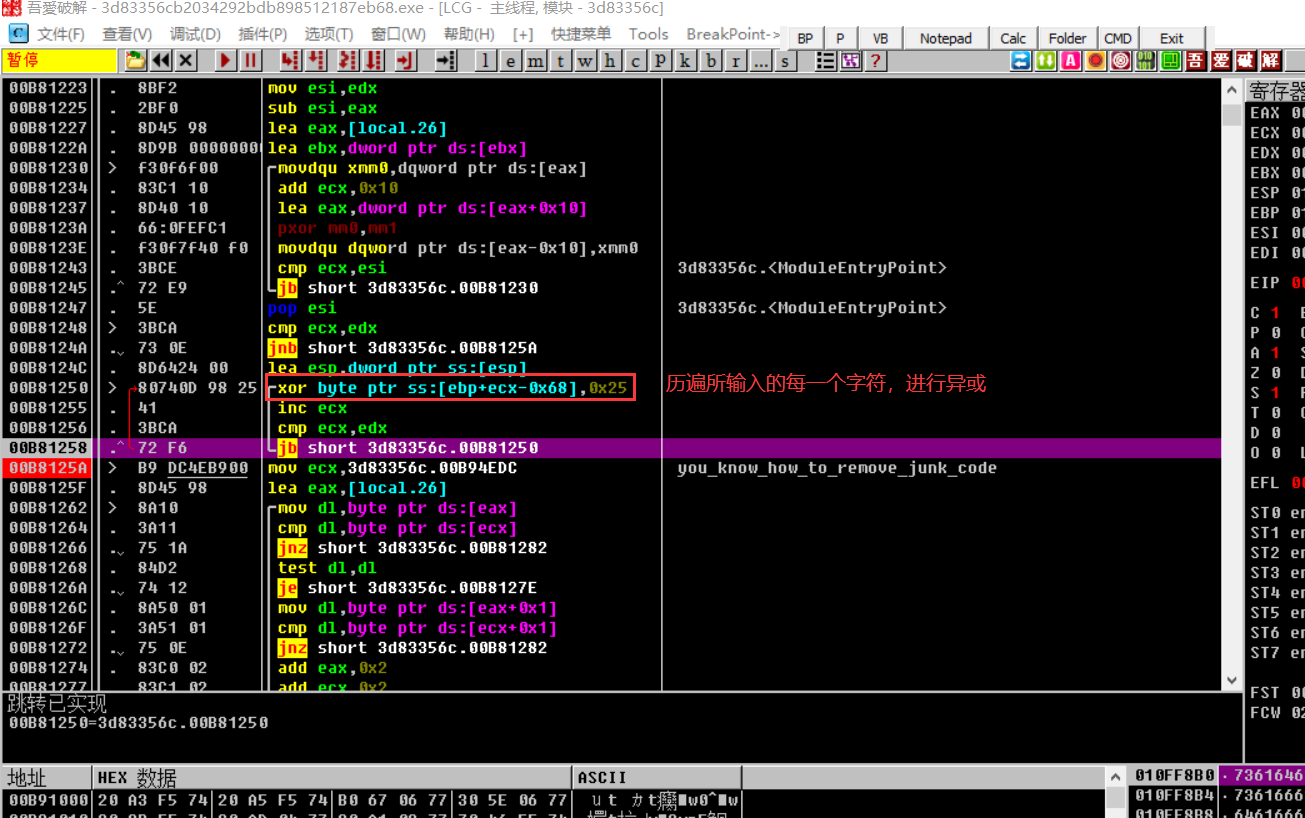Click Execute Till Return toolbar icon
1305x818 pixels.
click(405, 61)
